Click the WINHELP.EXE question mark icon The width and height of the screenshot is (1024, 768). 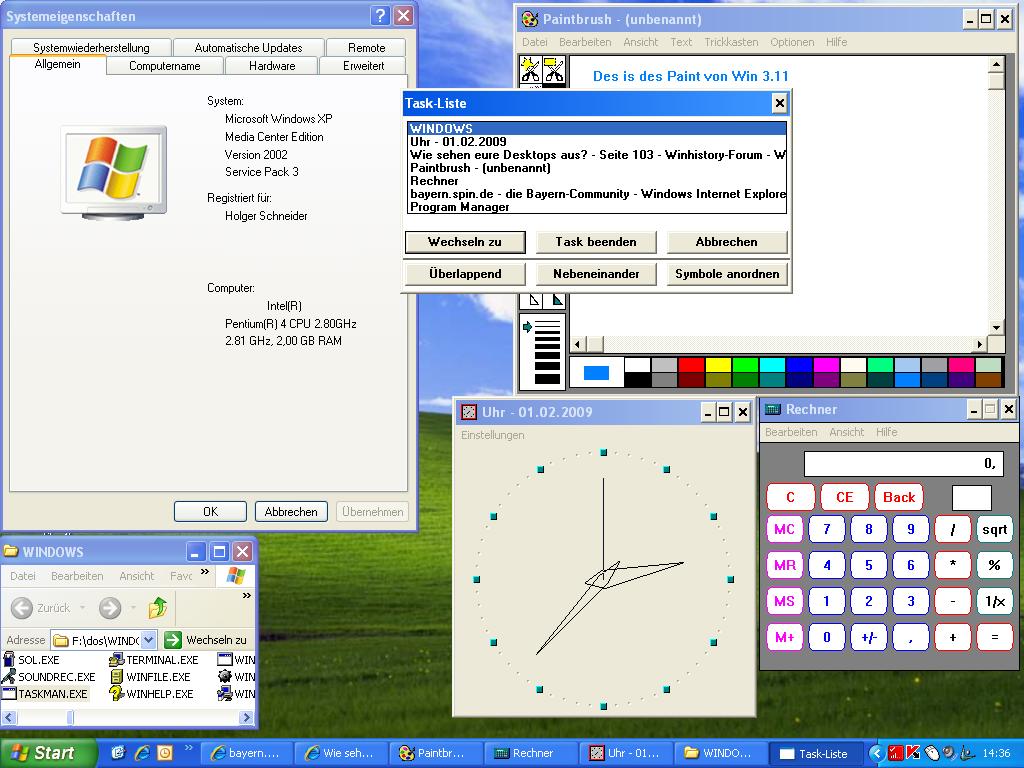[x=117, y=694]
